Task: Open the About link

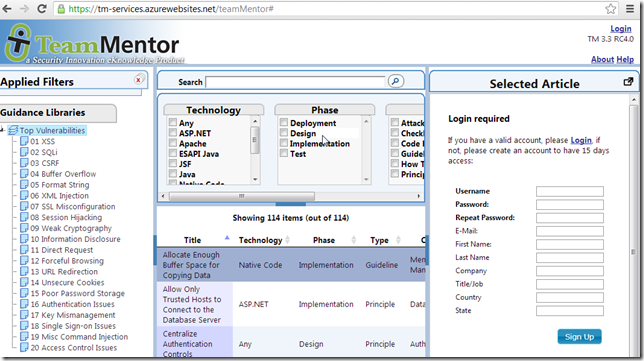Action: tap(602, 60)
